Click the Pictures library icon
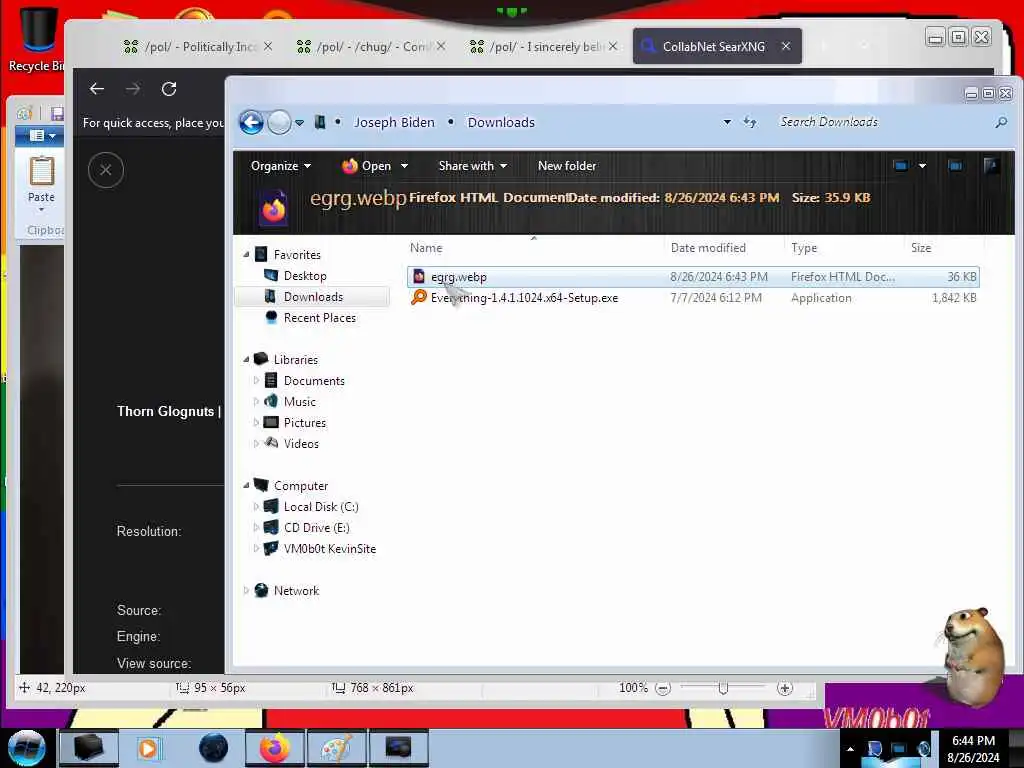This screenshot has height=768, width=1024. pos(271,423)
